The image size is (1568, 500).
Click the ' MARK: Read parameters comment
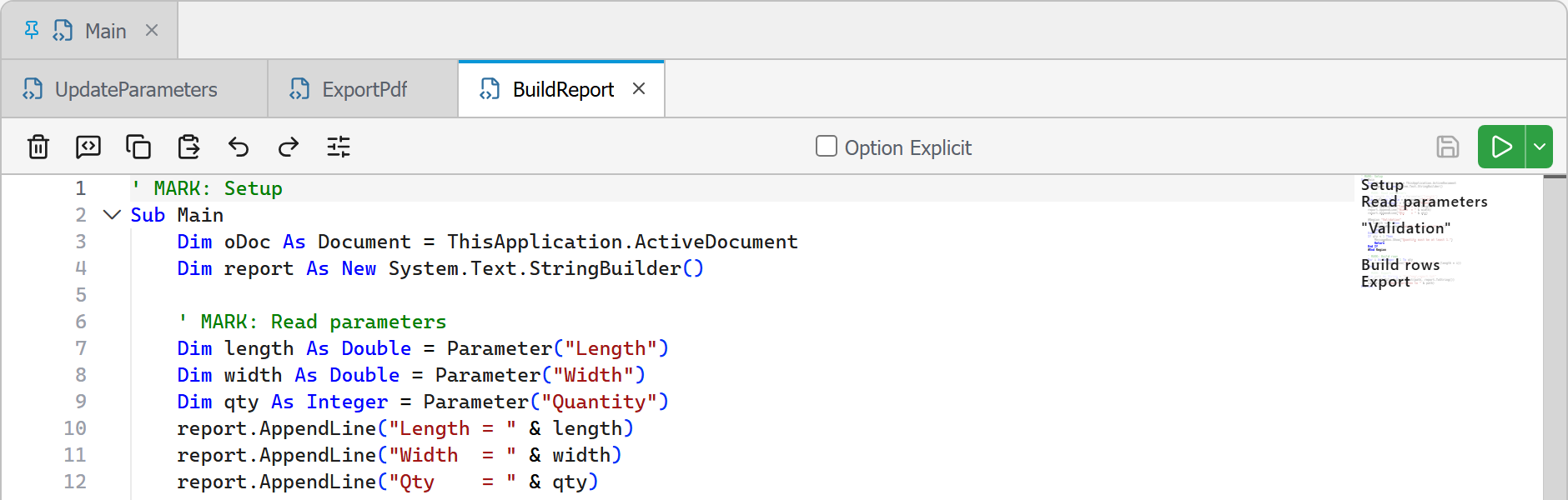coord(312,322)
